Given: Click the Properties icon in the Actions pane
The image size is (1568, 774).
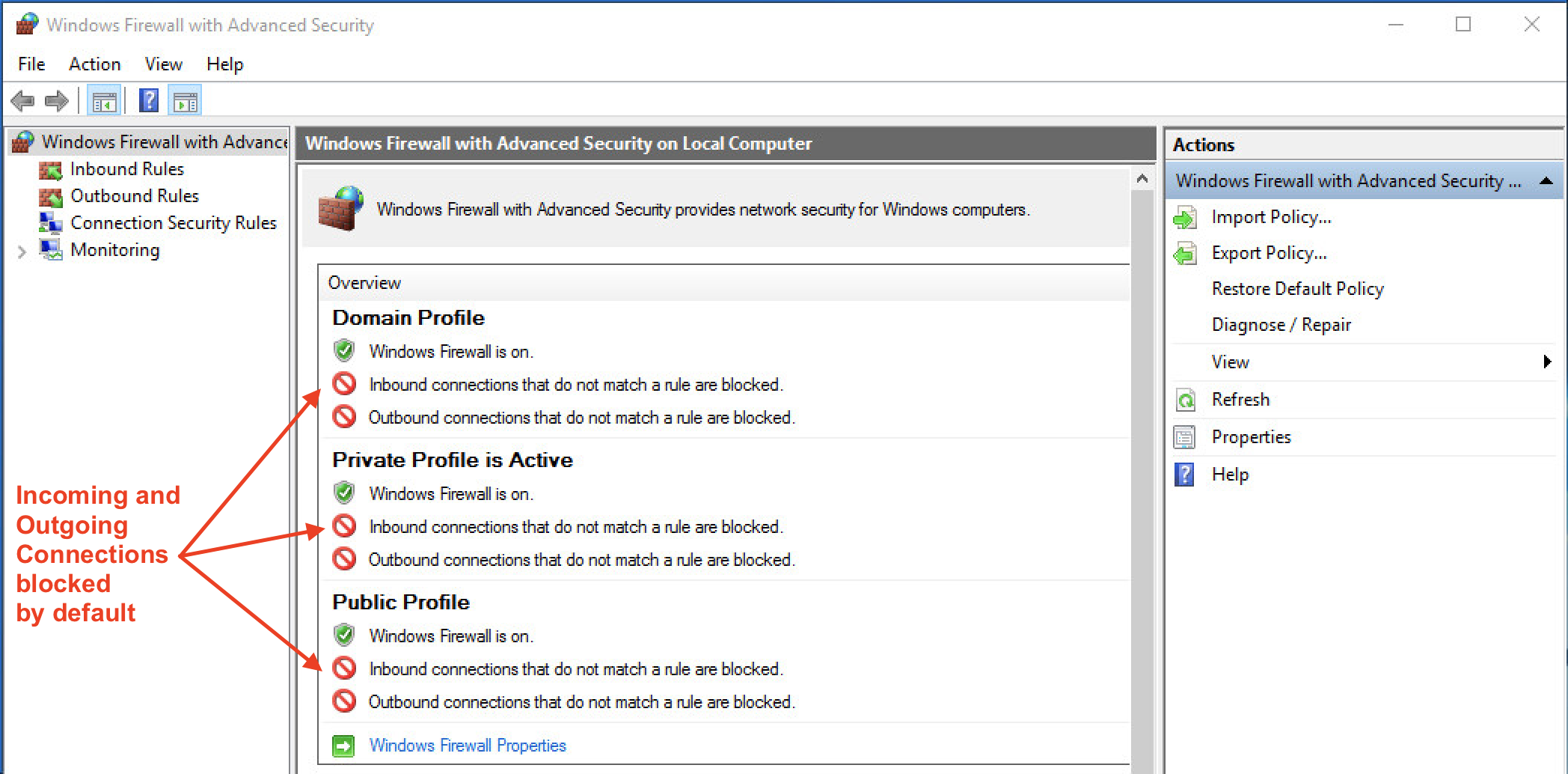Looking at the screenshot, I should [x=1184, y=437].
